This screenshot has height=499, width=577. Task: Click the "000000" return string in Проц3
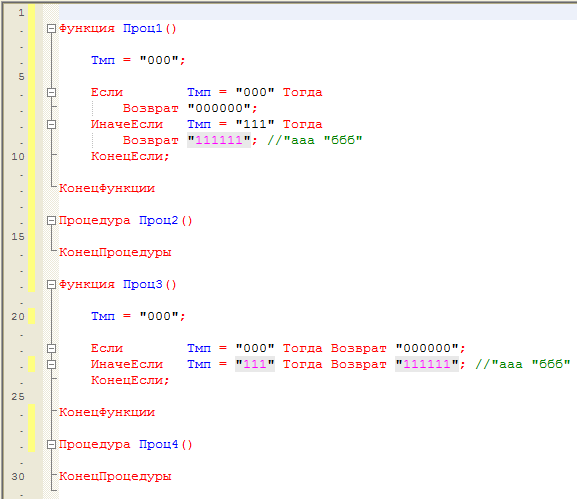click(427, 348)
